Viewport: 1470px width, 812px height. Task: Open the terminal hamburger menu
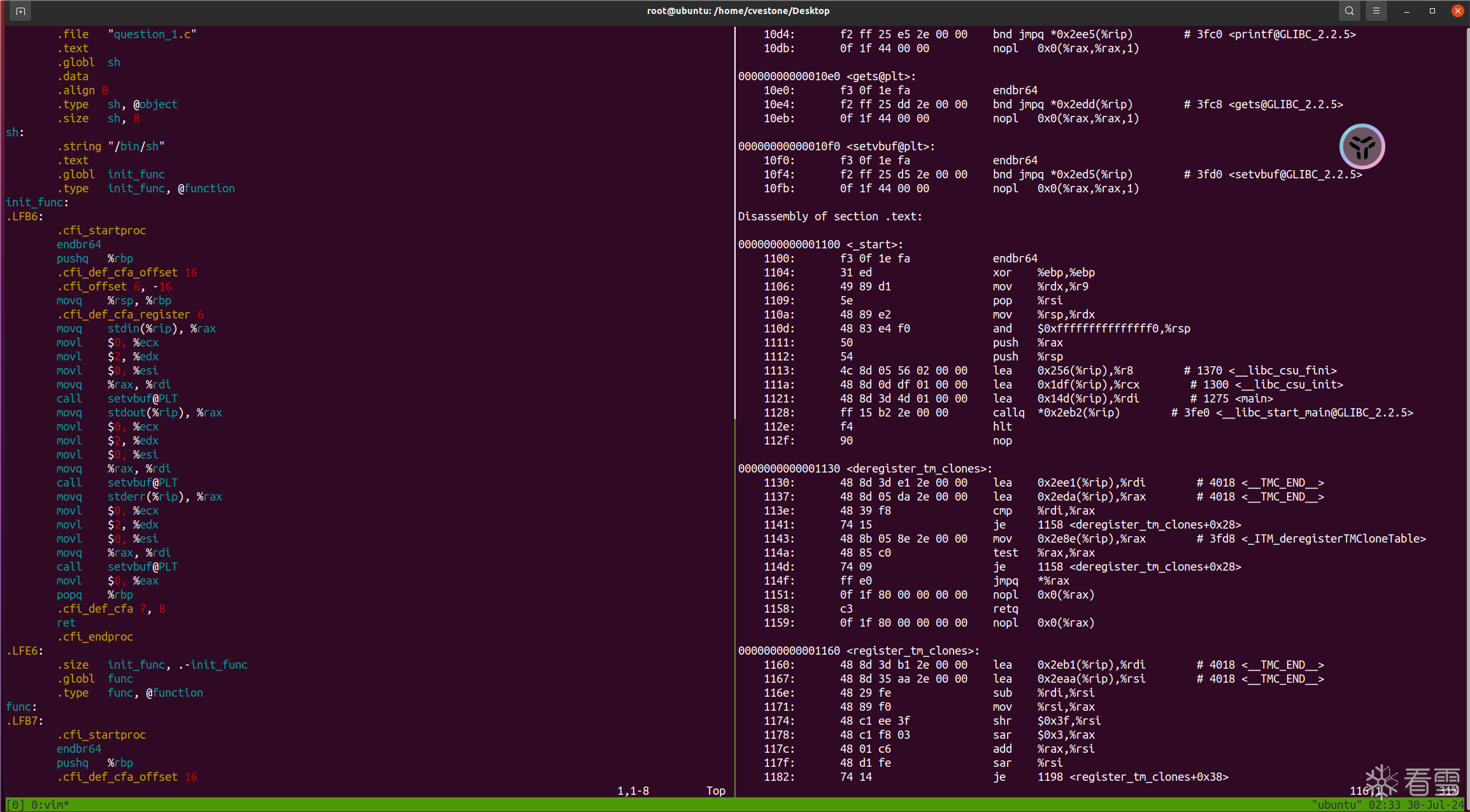coord(1376,11)
